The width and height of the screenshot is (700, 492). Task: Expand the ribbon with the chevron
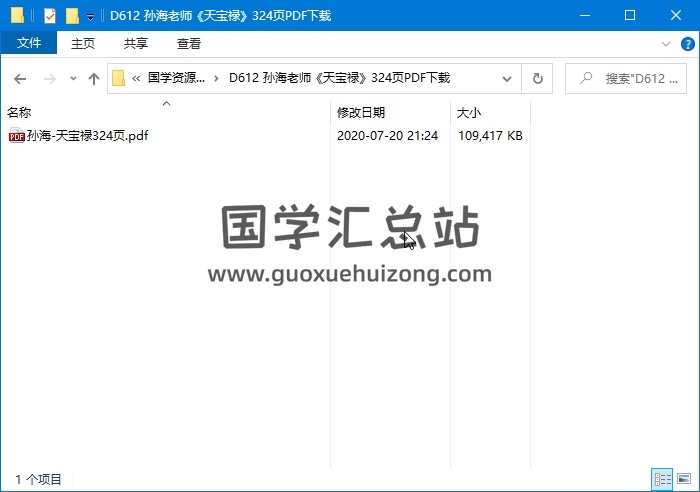pyautogui.click(x=666, y=44)
